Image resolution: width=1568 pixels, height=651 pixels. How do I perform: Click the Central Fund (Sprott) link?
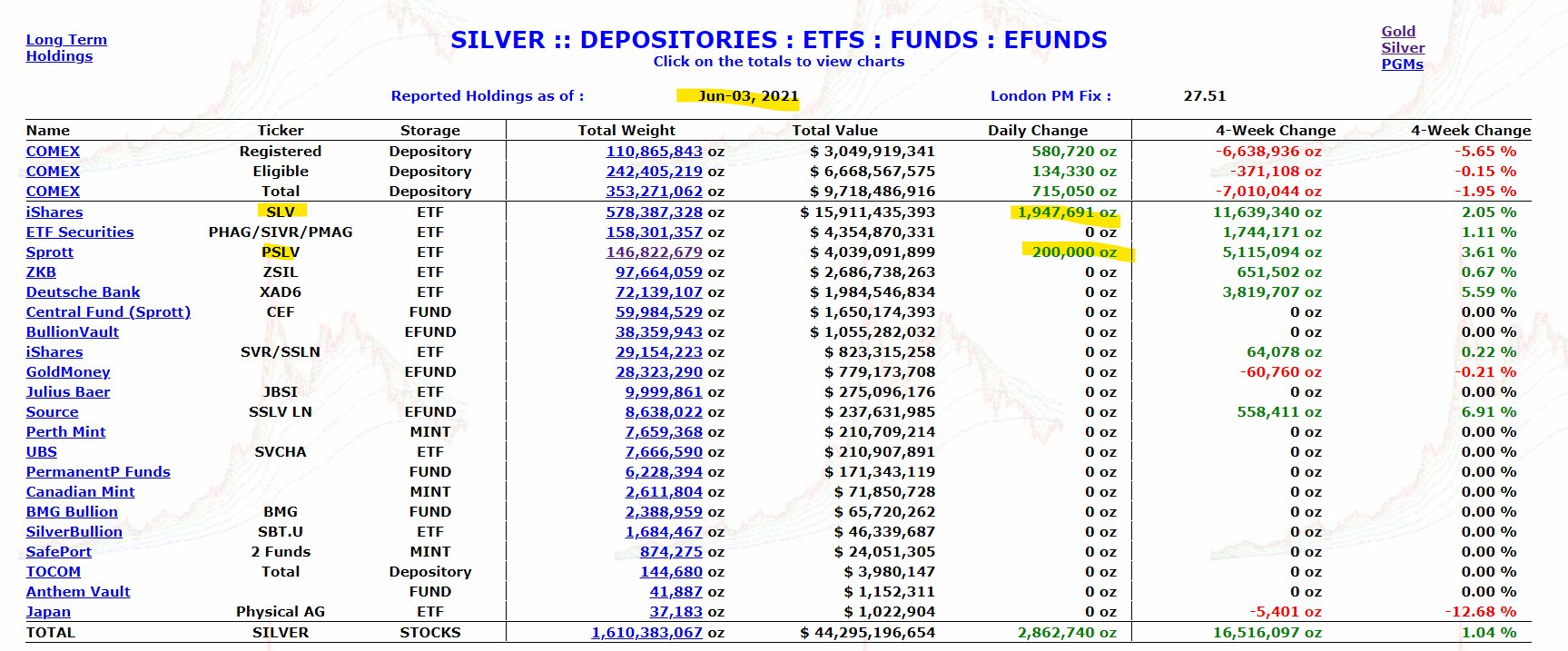(x=108, y=311)
